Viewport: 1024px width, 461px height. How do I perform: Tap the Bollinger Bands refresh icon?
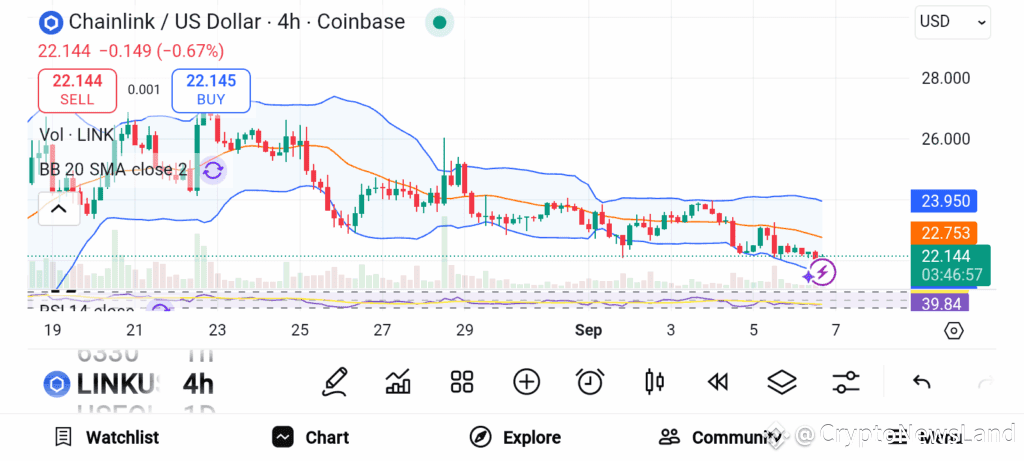tap(213, 172)
